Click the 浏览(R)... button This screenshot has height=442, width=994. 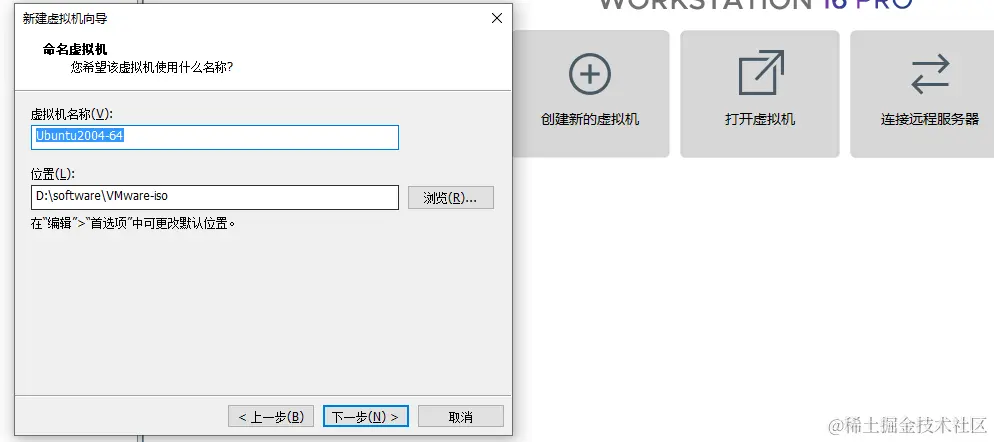tap(451, 198)
